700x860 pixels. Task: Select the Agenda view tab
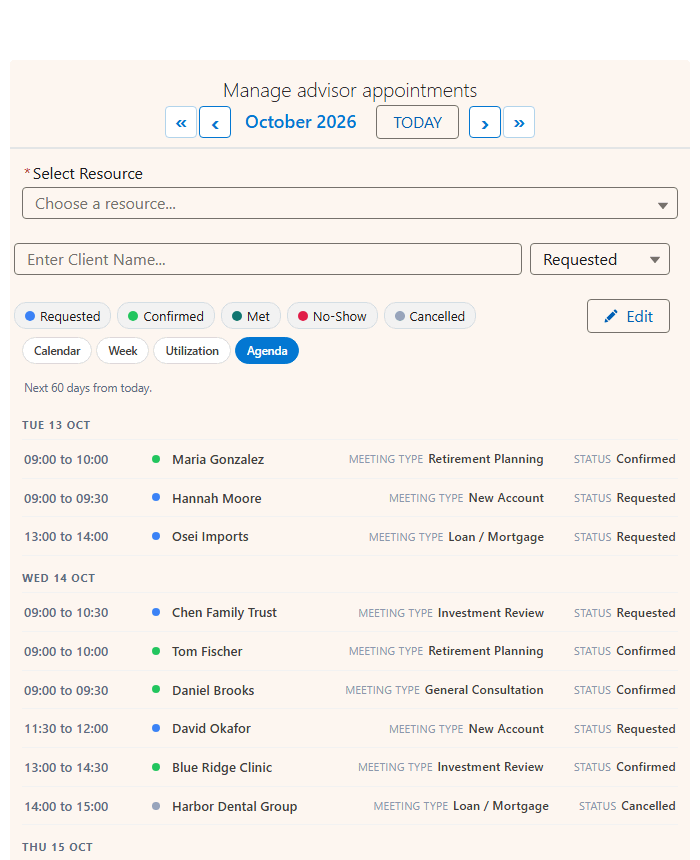267,351
